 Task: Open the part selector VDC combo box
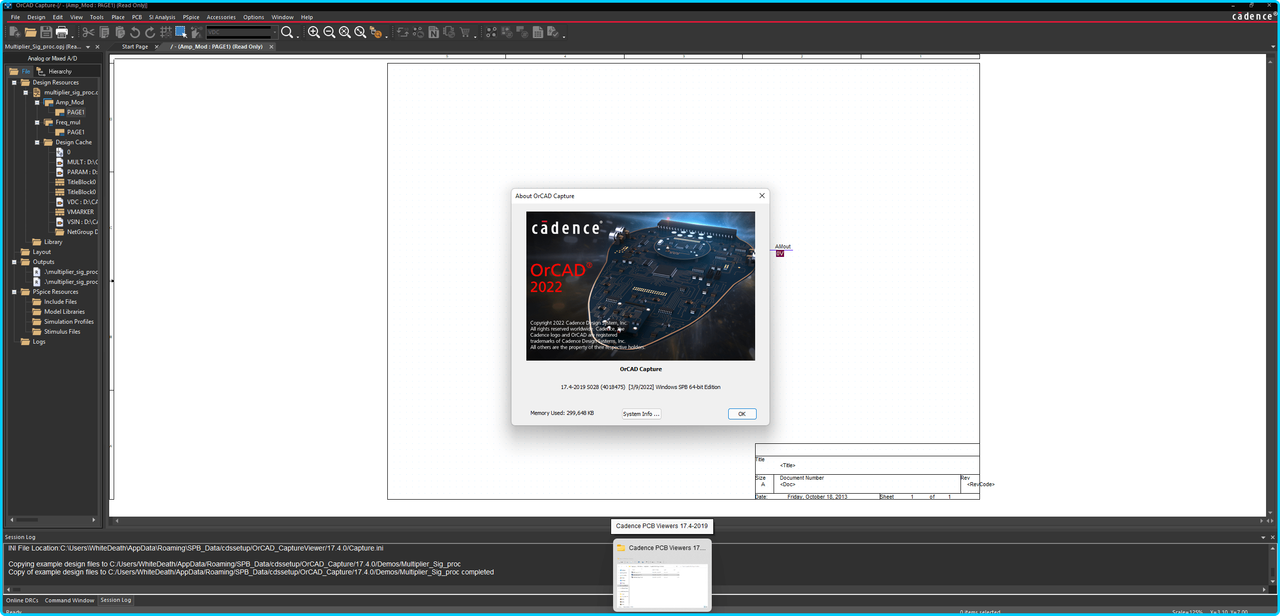coord(241,32)
